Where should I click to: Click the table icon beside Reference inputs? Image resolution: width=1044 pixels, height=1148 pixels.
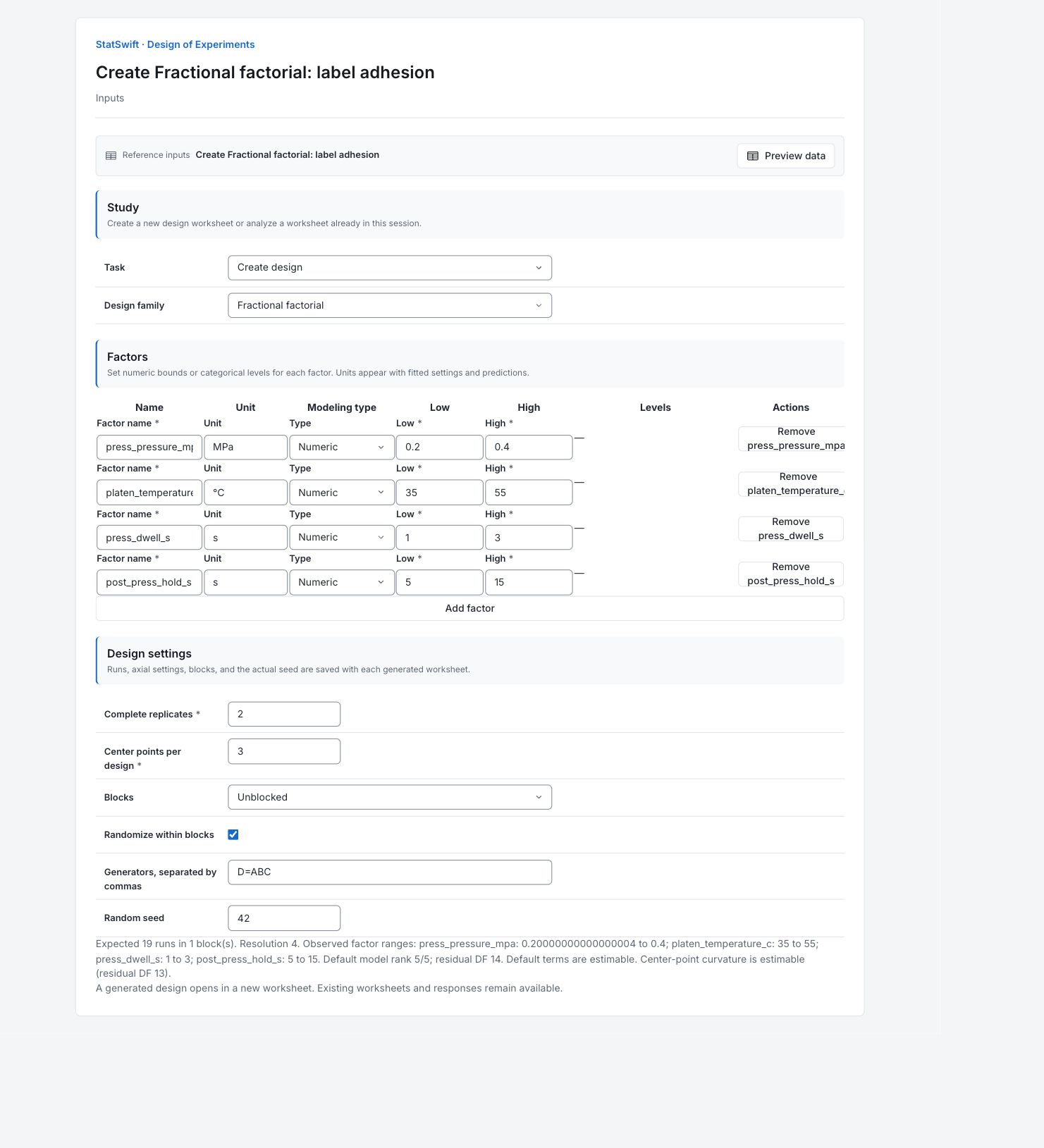111,156
